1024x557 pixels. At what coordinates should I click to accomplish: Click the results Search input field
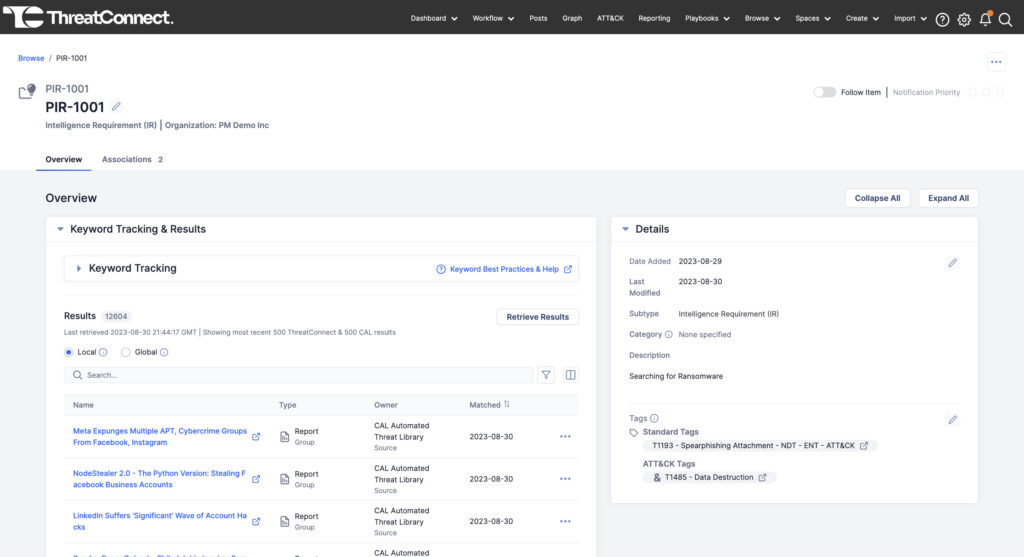tap(300, 375)
